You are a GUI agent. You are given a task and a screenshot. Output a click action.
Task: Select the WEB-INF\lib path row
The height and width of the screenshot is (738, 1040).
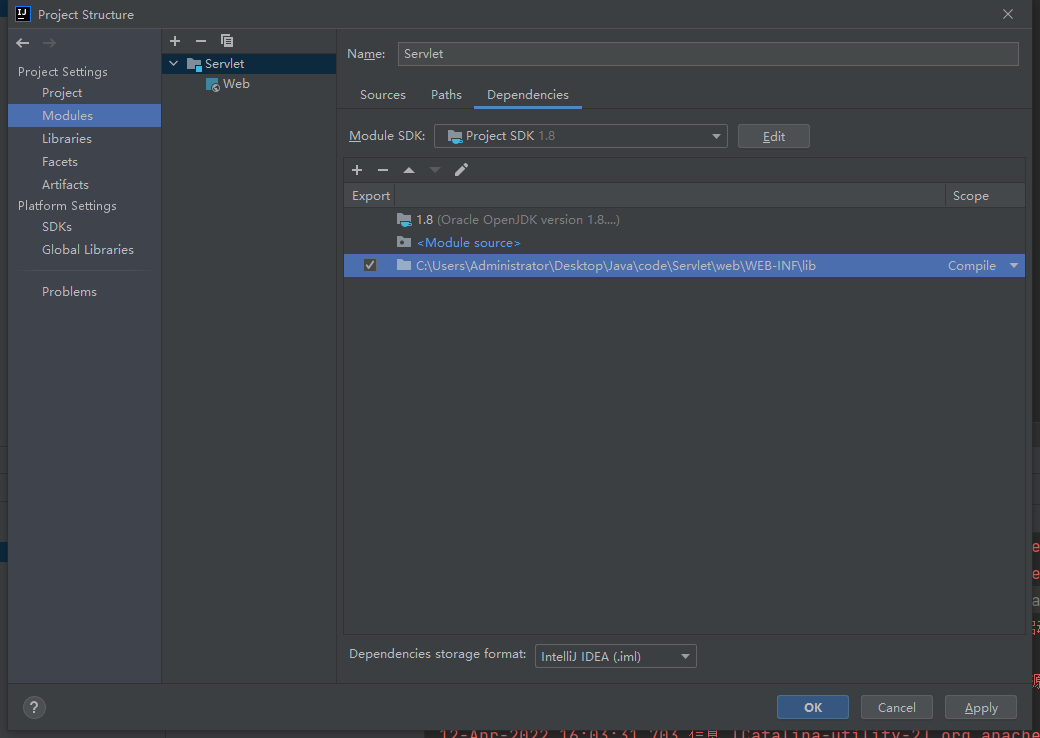[684, 266]
